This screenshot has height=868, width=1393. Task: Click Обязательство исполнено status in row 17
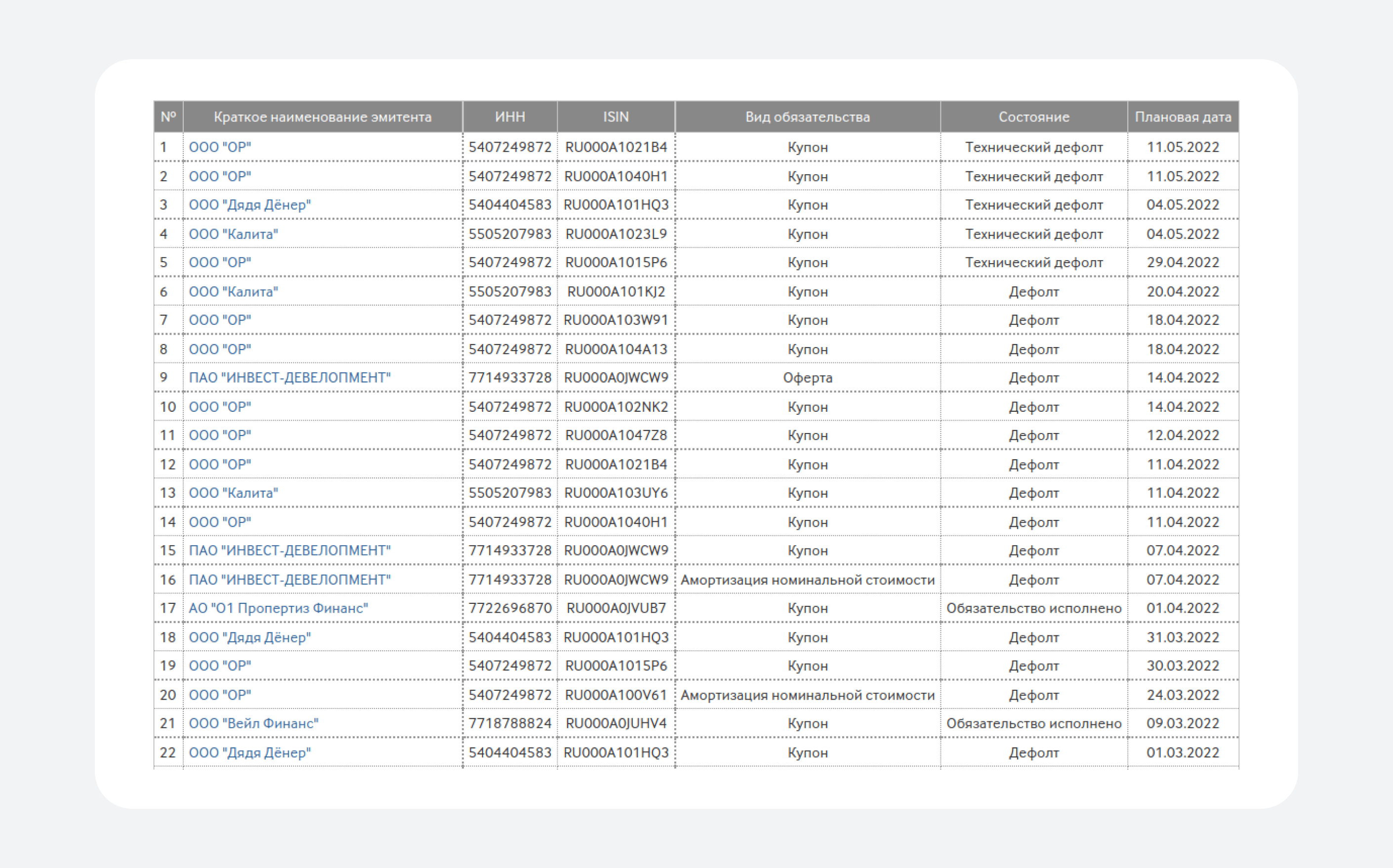coord(1033,608)
